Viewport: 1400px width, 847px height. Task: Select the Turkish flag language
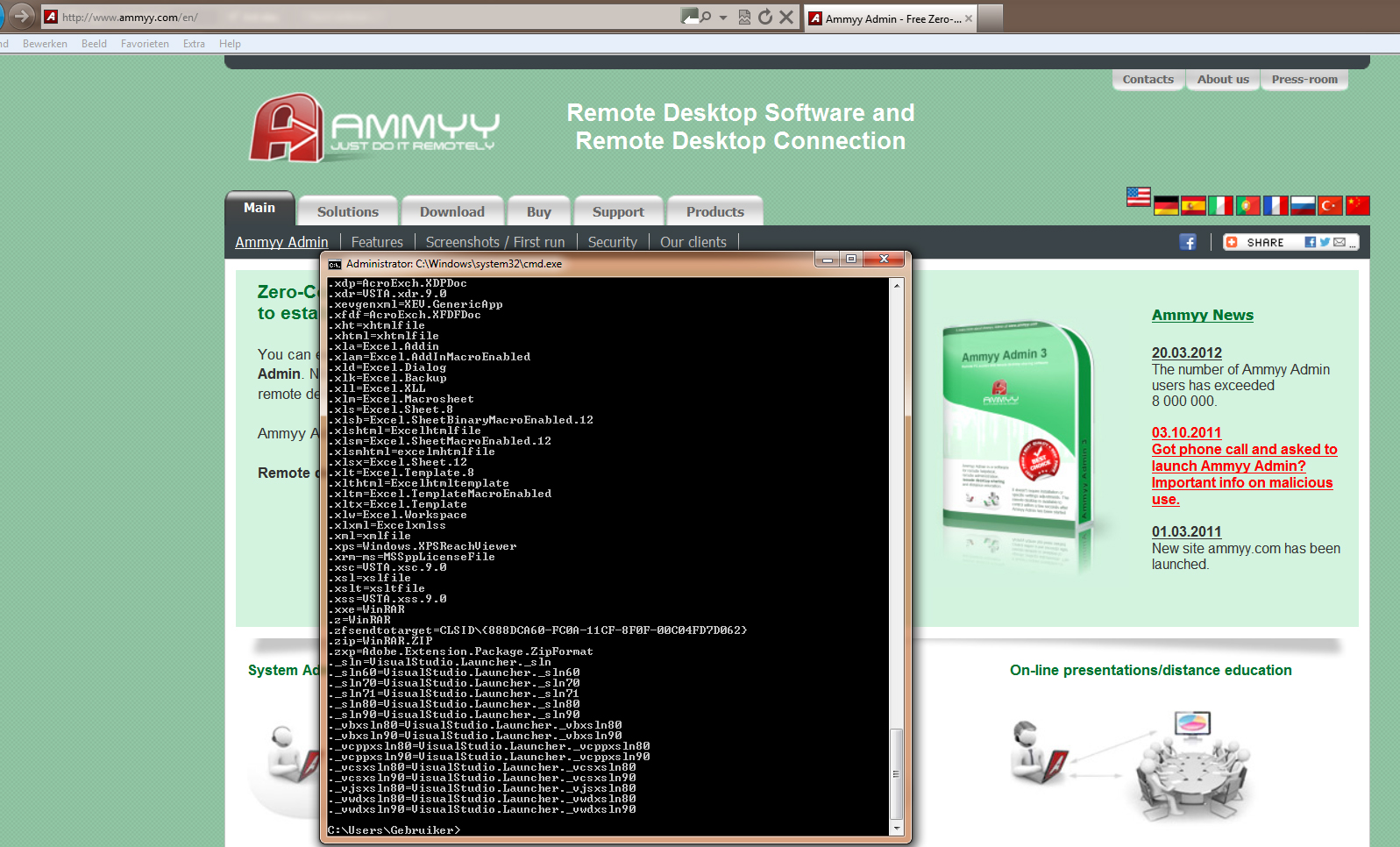point(1330,206)
